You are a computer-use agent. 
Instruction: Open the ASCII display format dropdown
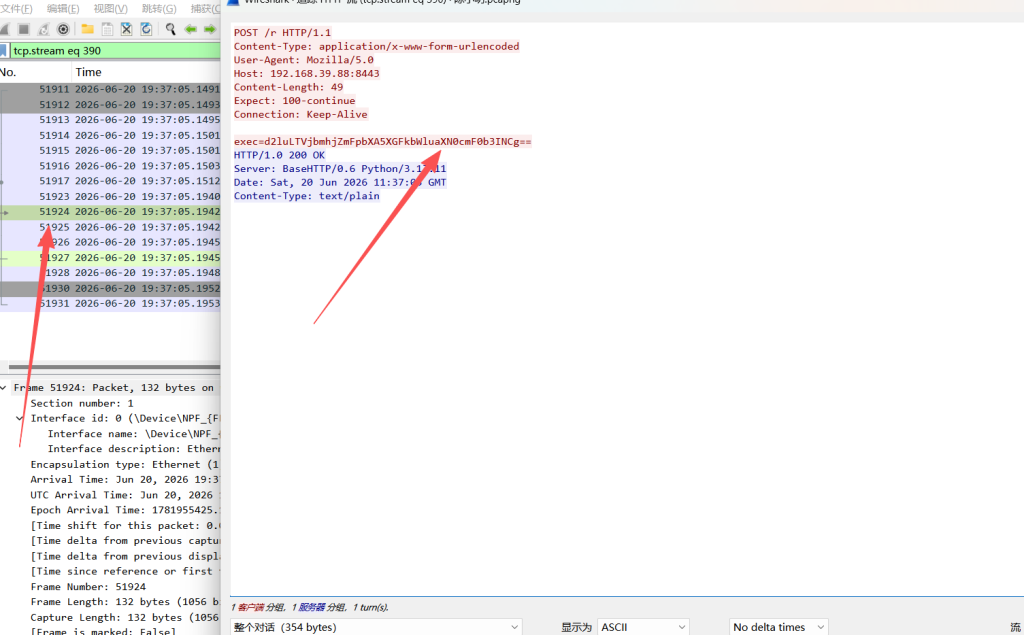(x=643, y=627)
